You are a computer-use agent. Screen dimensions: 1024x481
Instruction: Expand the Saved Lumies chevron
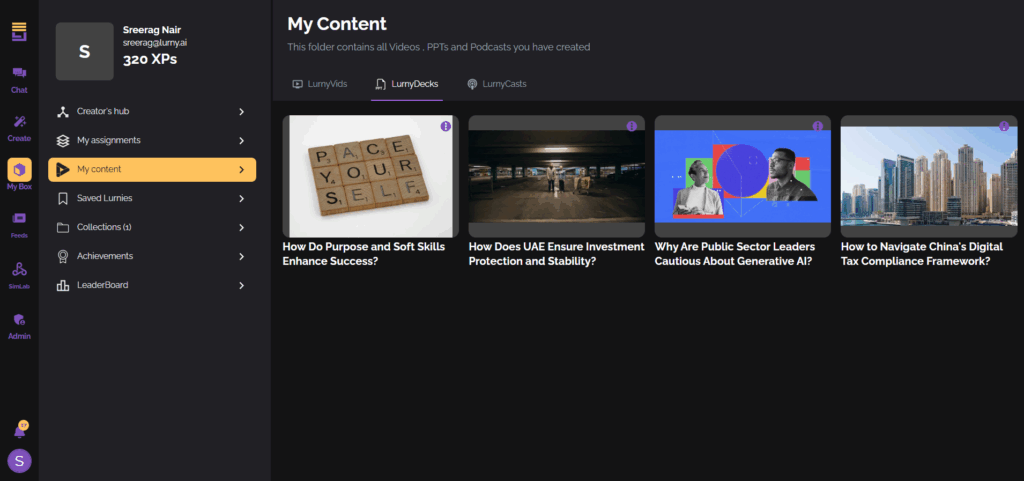(241, 198)
